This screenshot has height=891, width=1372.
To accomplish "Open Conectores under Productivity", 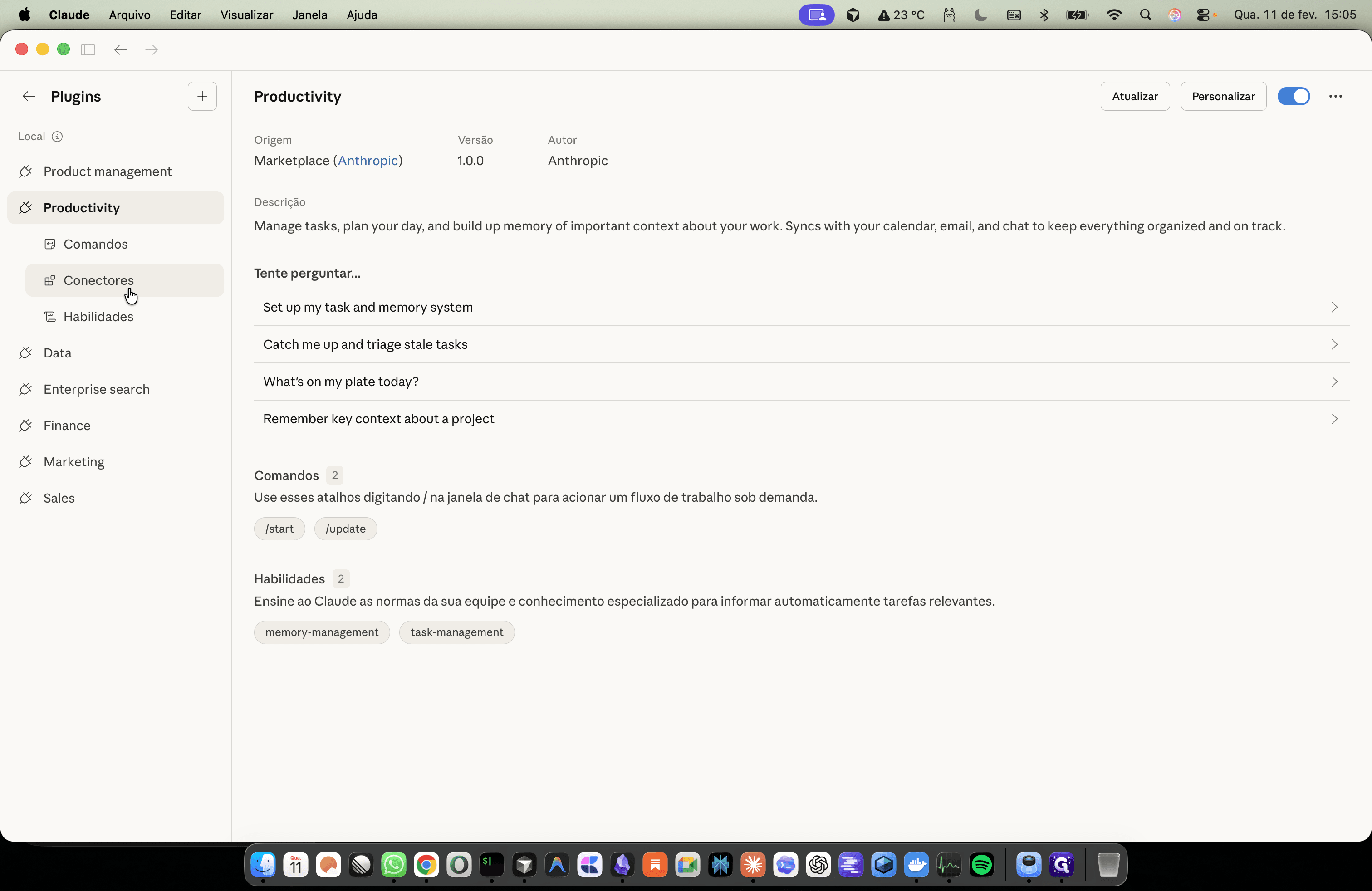I will pyautogui.click(x=124, y=281).
